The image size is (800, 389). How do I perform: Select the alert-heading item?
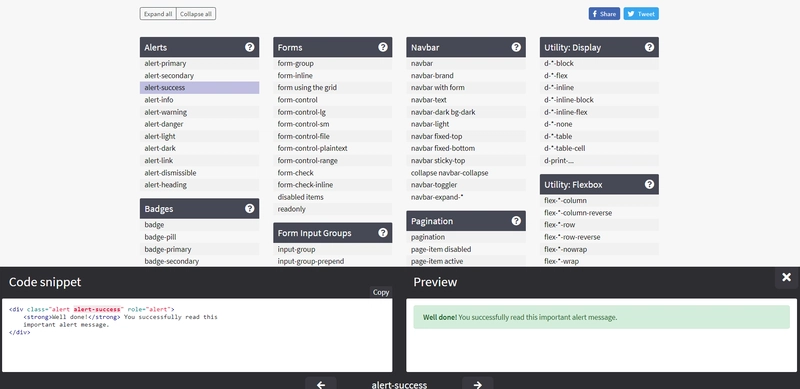click(199, 185)
